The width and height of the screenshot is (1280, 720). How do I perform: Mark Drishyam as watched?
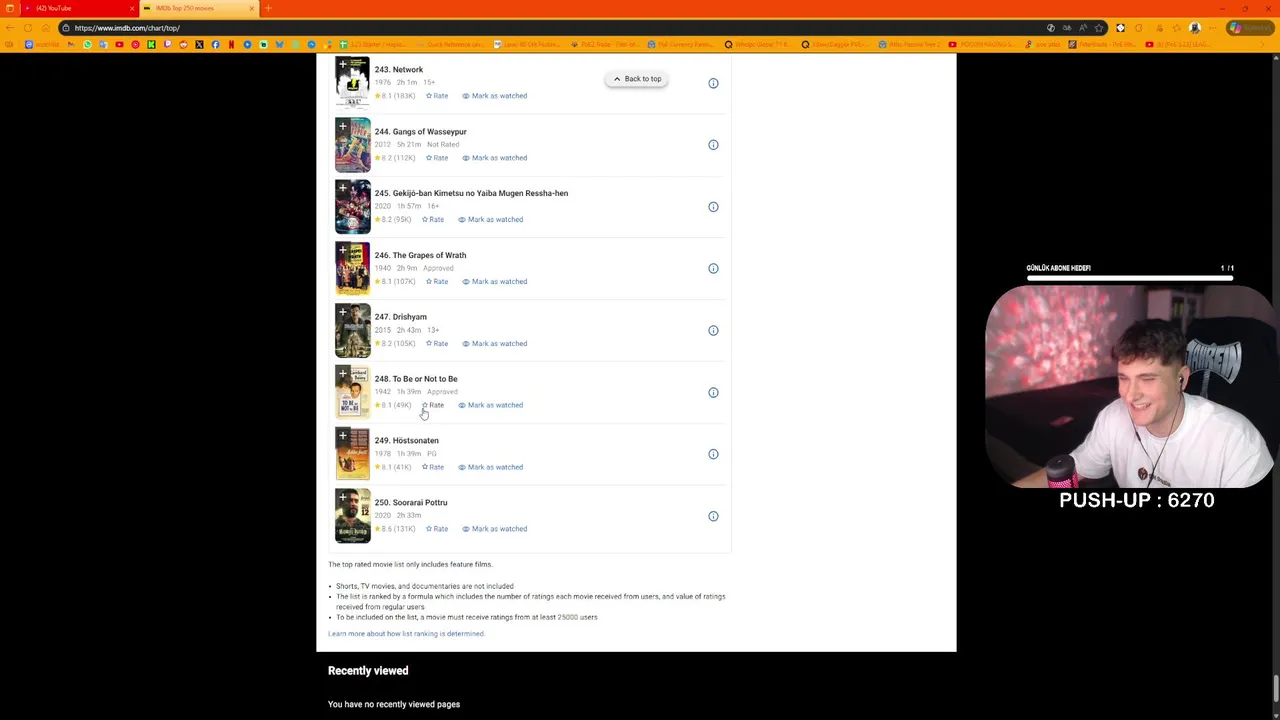(x=494, y=343)
